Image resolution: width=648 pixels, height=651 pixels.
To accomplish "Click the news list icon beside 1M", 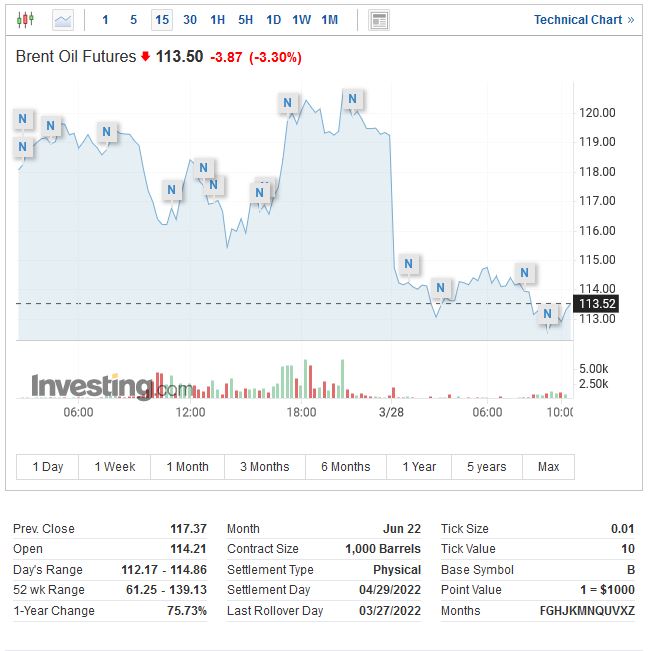I will [x=379, y=20].
